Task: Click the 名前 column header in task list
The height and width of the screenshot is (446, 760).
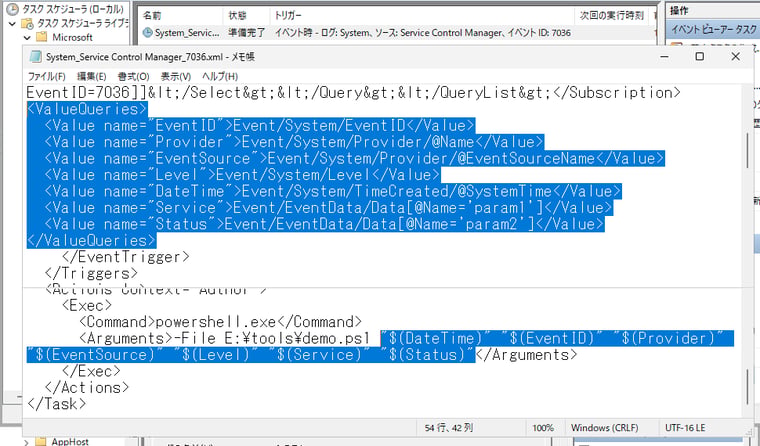Action: 152,16
